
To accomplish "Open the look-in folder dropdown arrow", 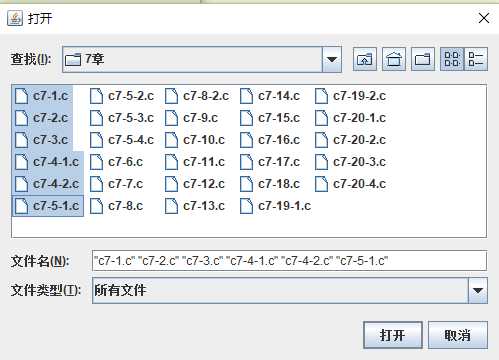I will click(332, 59).
